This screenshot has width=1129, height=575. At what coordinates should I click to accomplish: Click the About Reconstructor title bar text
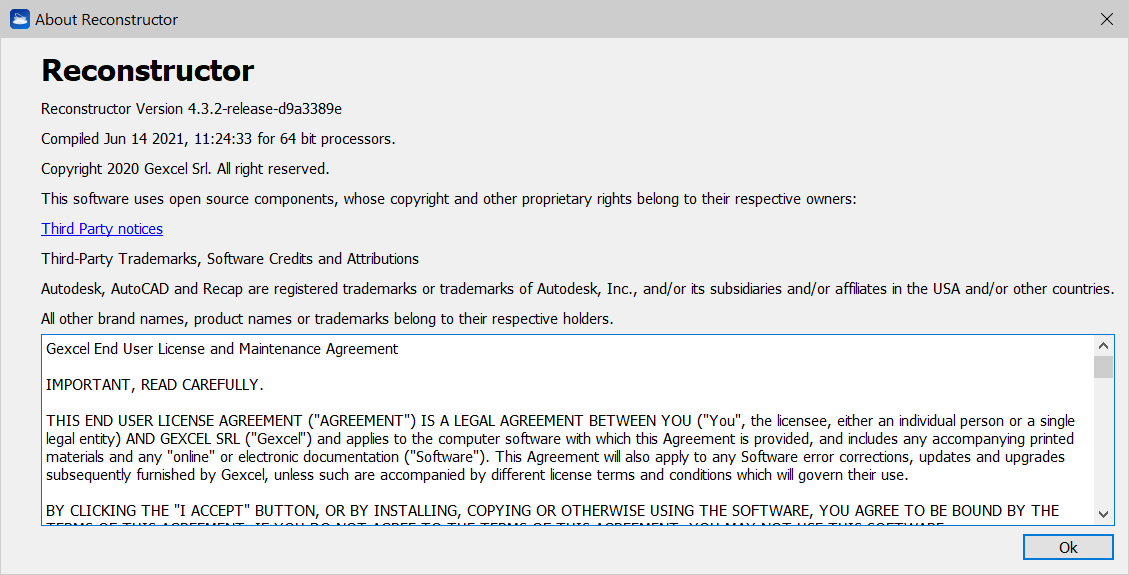click(107, 19)
